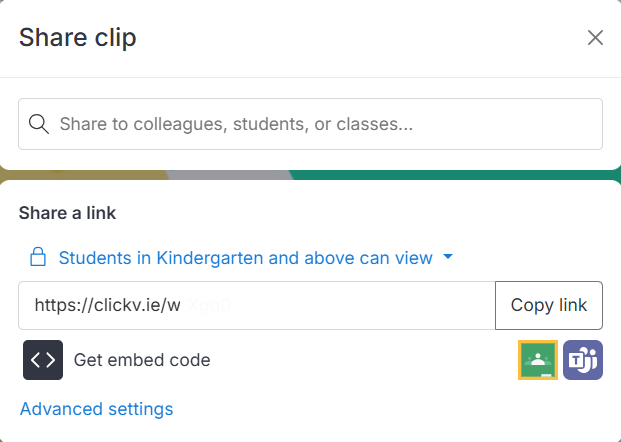Click the green background strip between panels
621x442 pixels.
coord(455,175)
